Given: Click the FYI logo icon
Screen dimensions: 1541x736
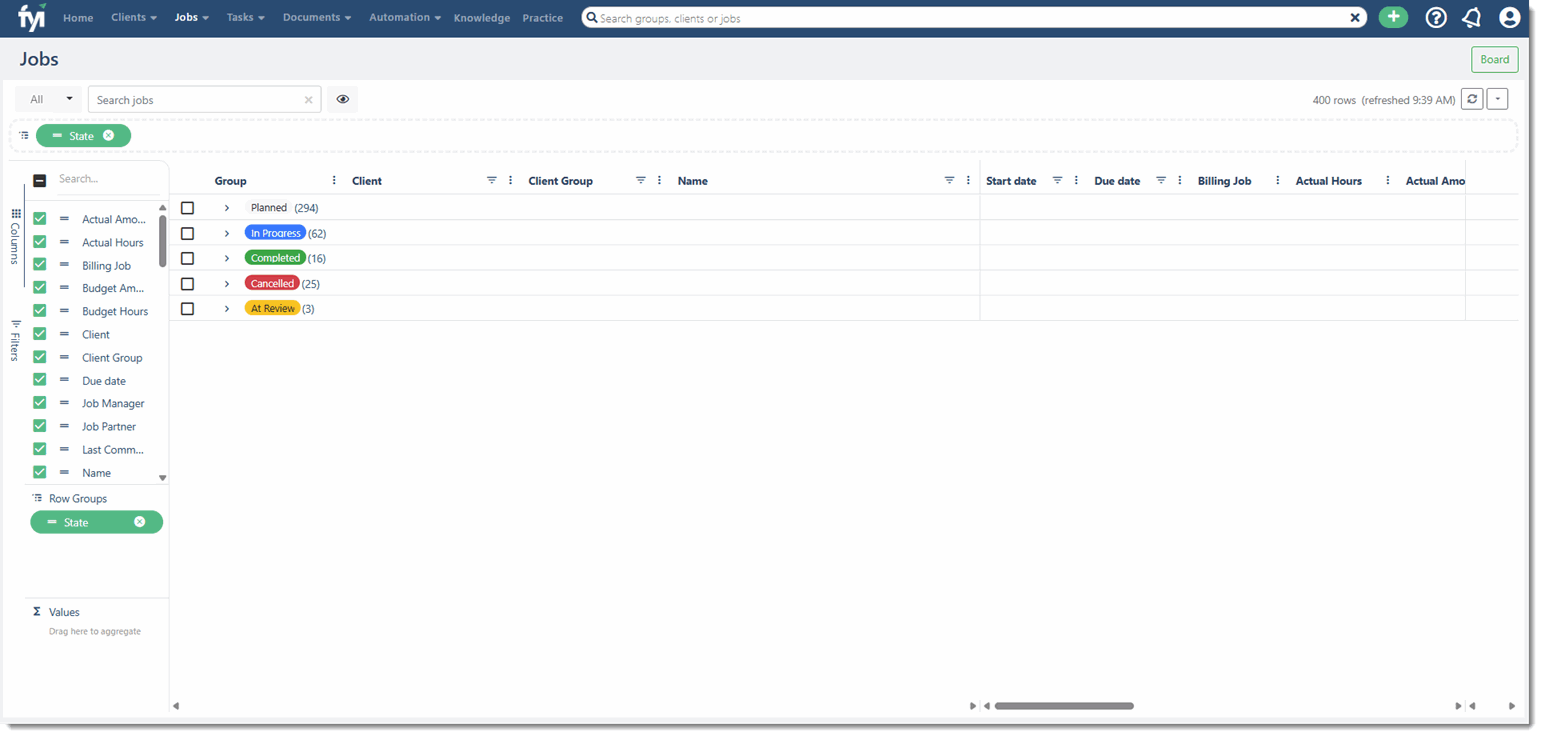Looking at the screenshot, I should click(32, 17).
